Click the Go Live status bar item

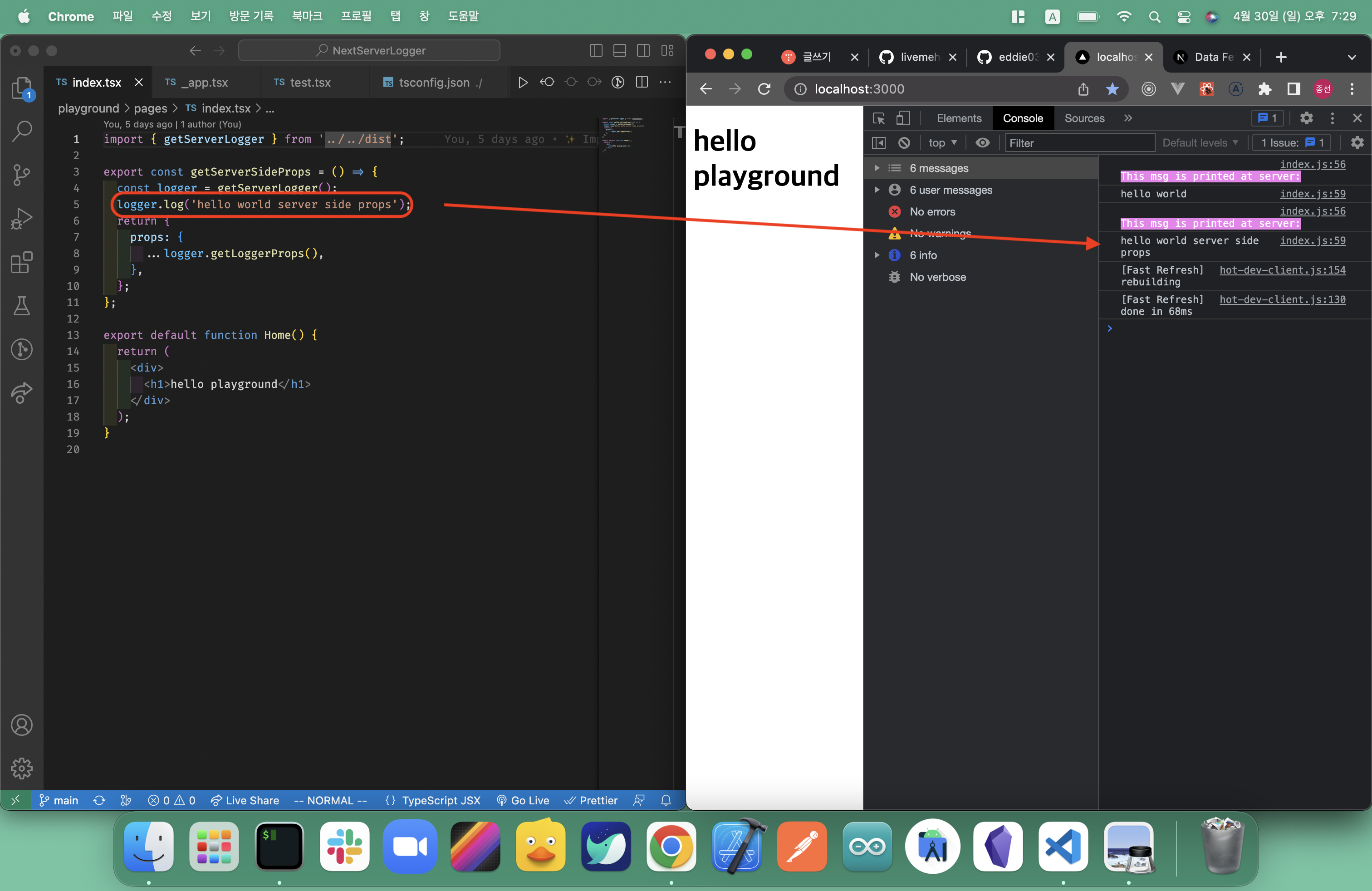(523, 801)
